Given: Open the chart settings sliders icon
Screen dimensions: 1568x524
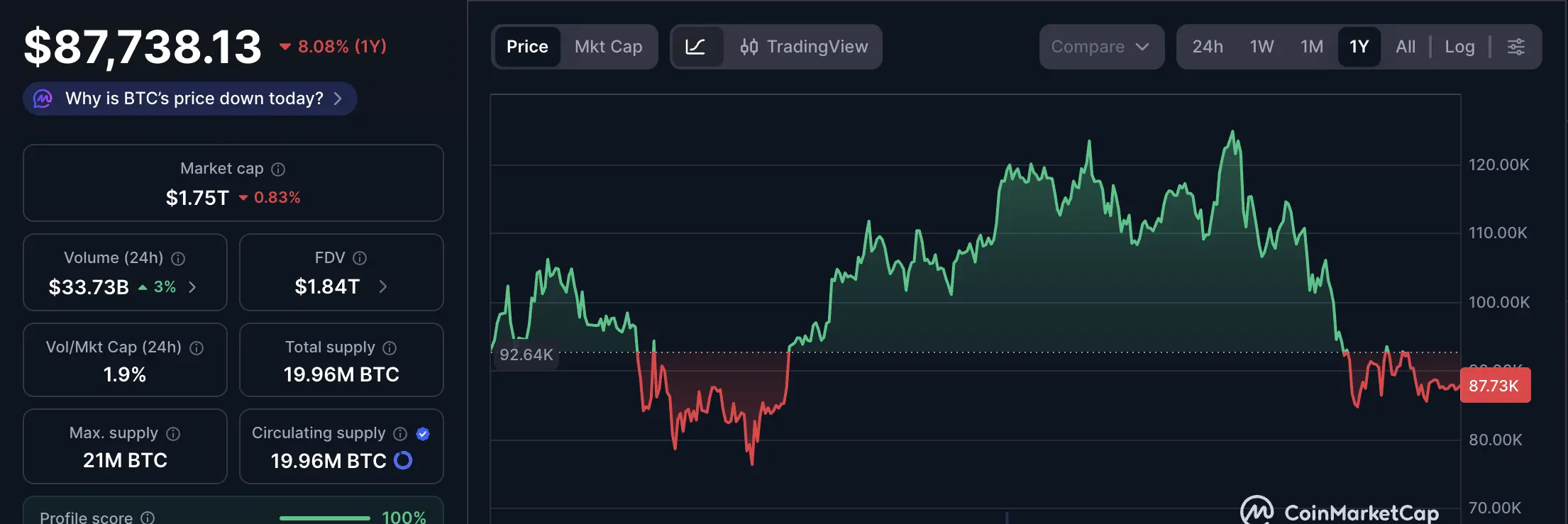Looking at the screenshot, I should click(x=1517, y=46).
